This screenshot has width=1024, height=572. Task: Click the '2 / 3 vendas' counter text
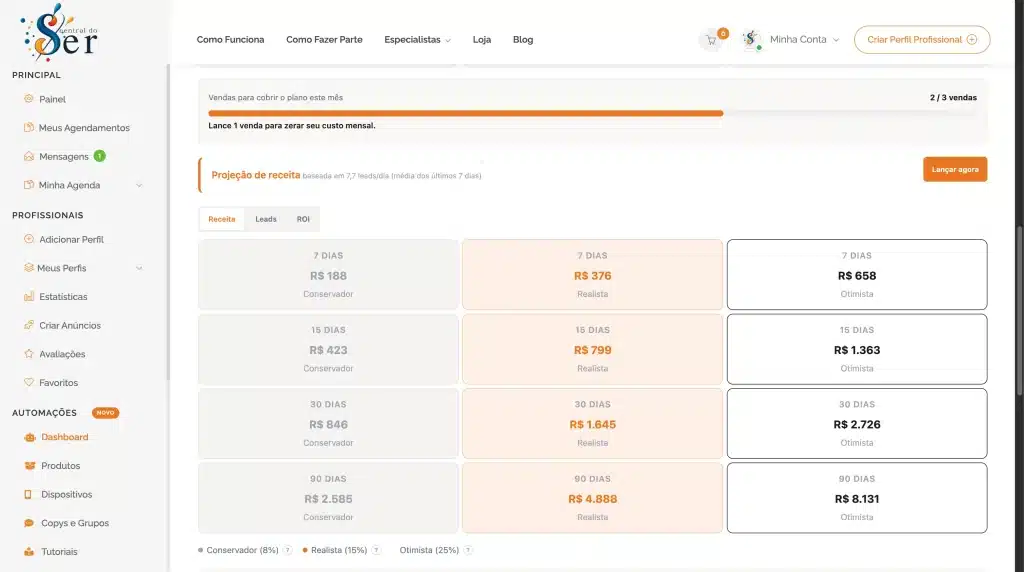pyautogui.click(x=953, y=97)
